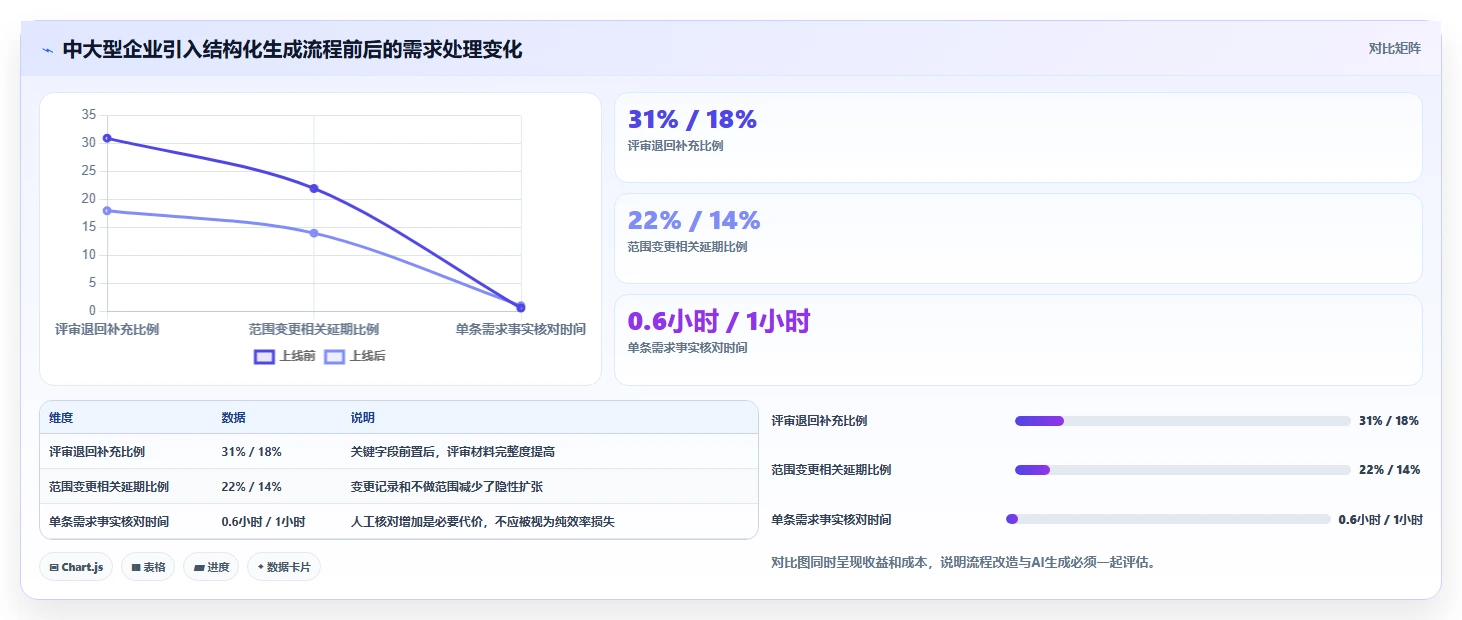Screen dimensions: 1462x620
Task: Click the 范围变更相关延期比例 progress bar
Action: pyautogui.click(x=1183, y=470)
